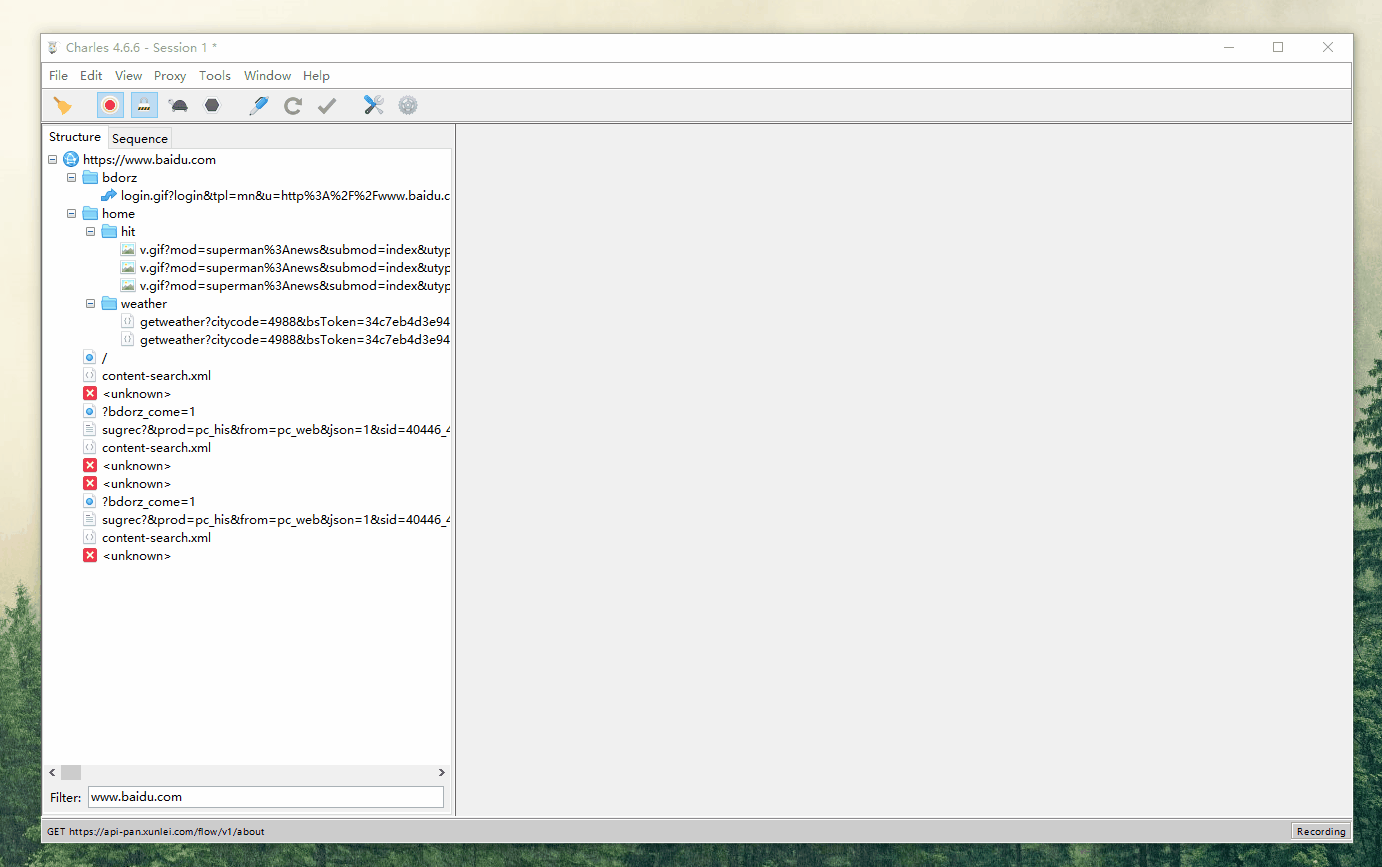Click the home folder icon

(x=90, y=214)
